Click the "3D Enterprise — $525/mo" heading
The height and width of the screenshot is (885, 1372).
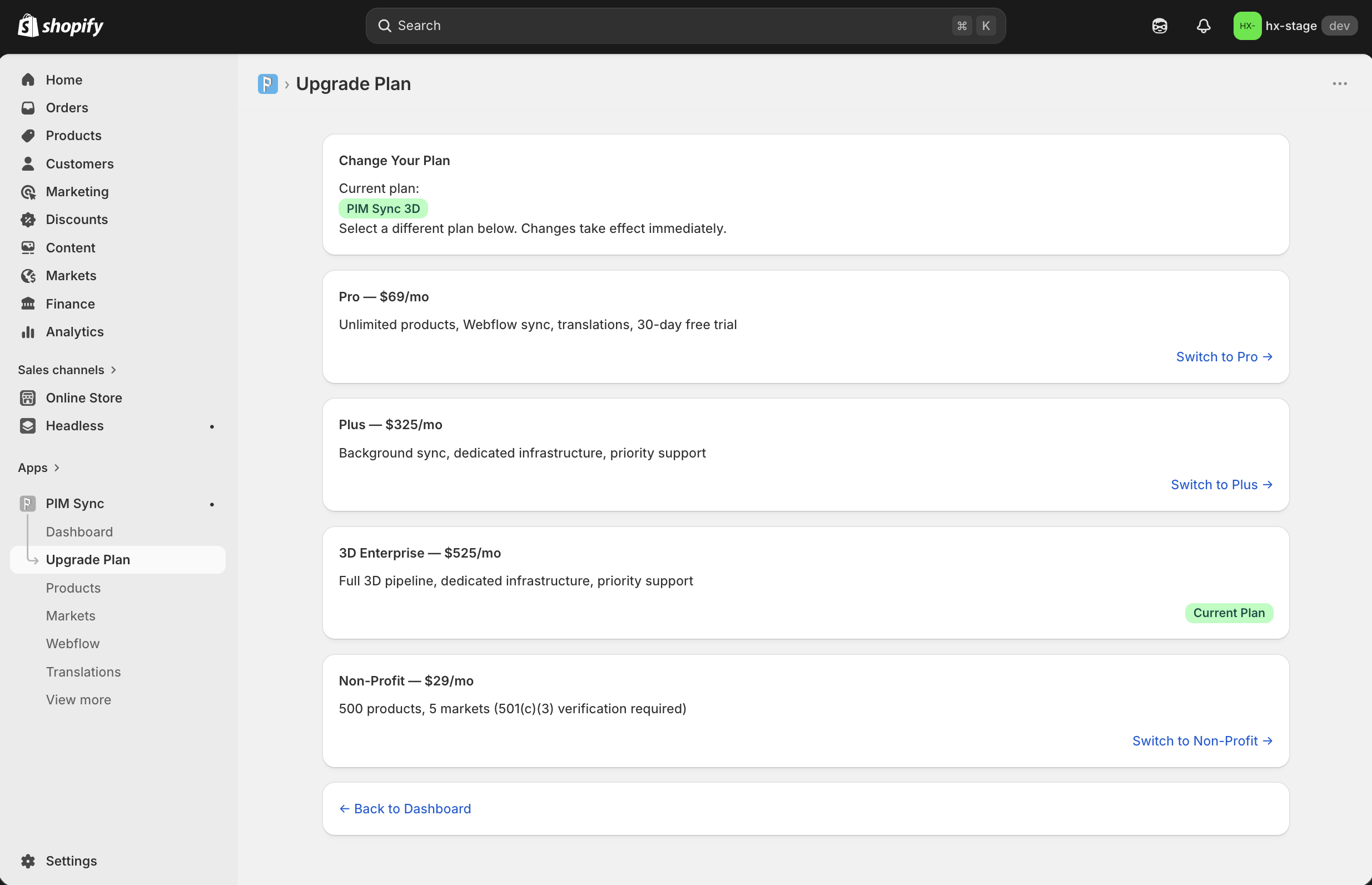pos(420,554)
